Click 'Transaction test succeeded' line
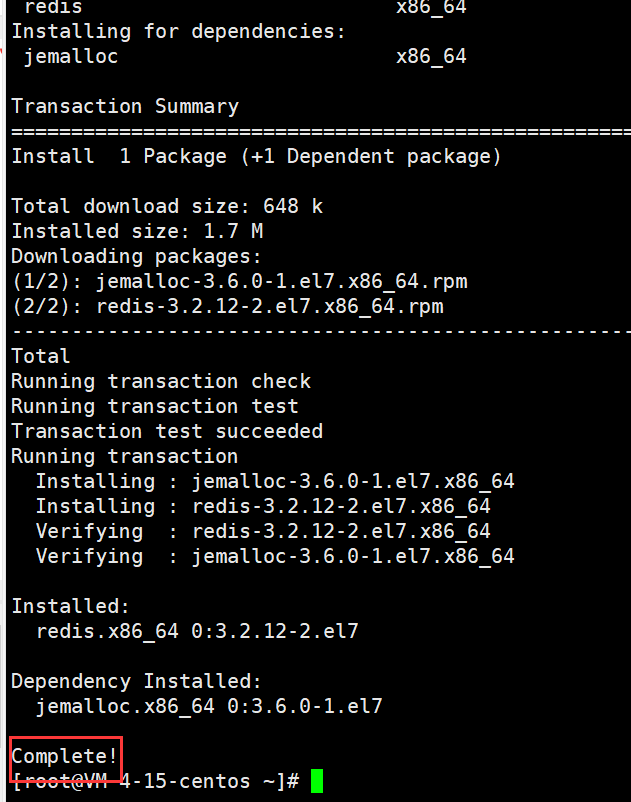 (167, 432)
